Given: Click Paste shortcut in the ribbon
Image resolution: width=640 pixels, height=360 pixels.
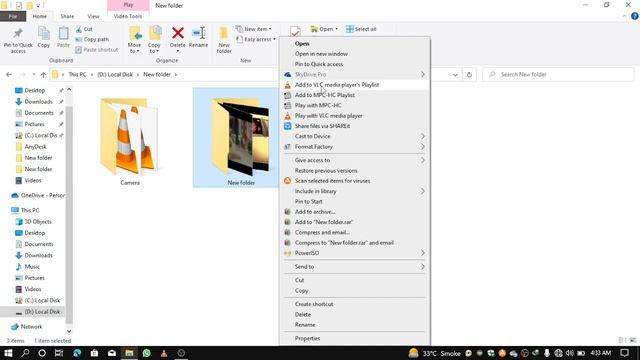Looking at the screenshot, I should (97, 50).
